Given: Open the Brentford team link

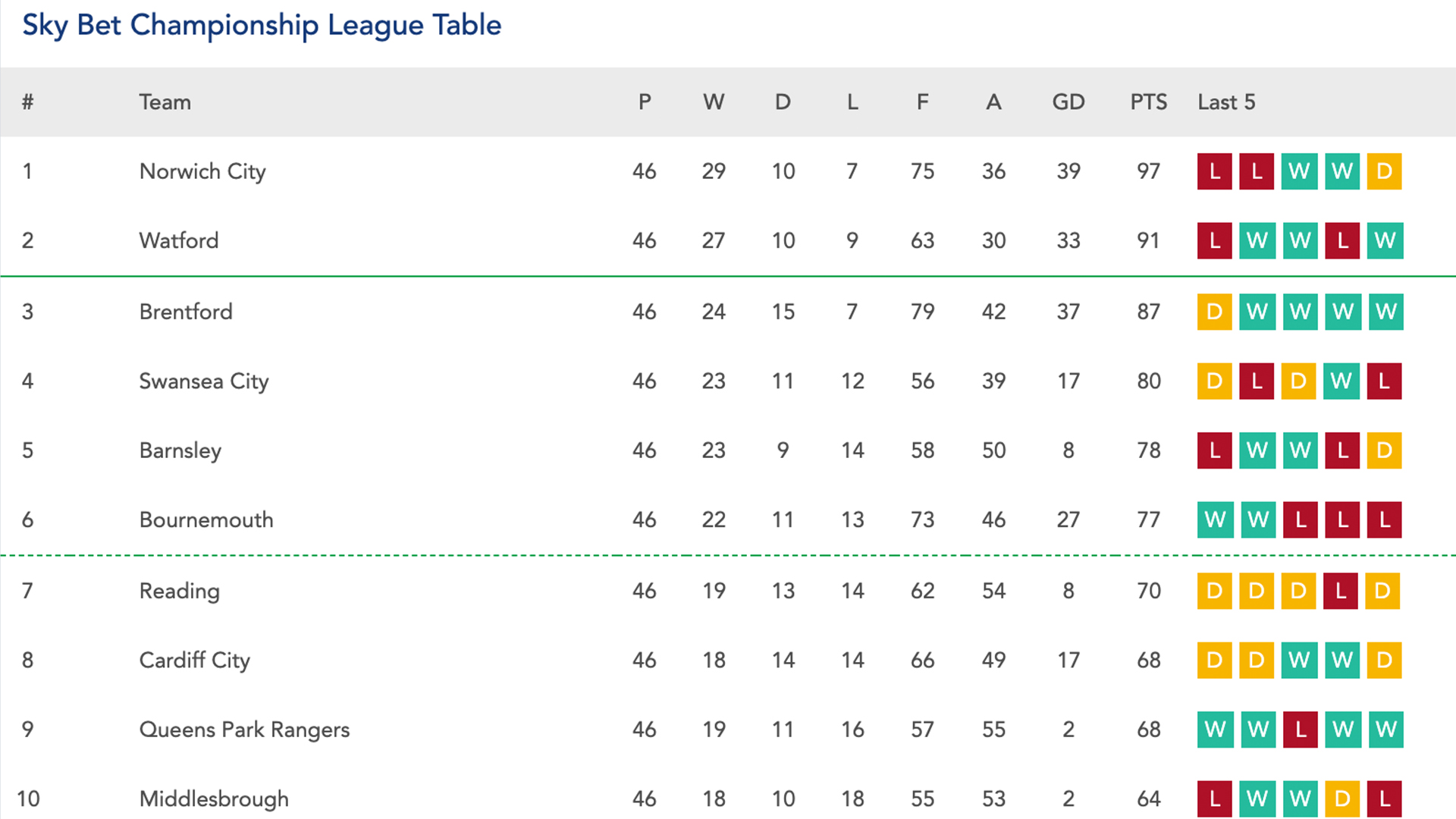Looking at the screenshot, I should click(x=186, y=312).
